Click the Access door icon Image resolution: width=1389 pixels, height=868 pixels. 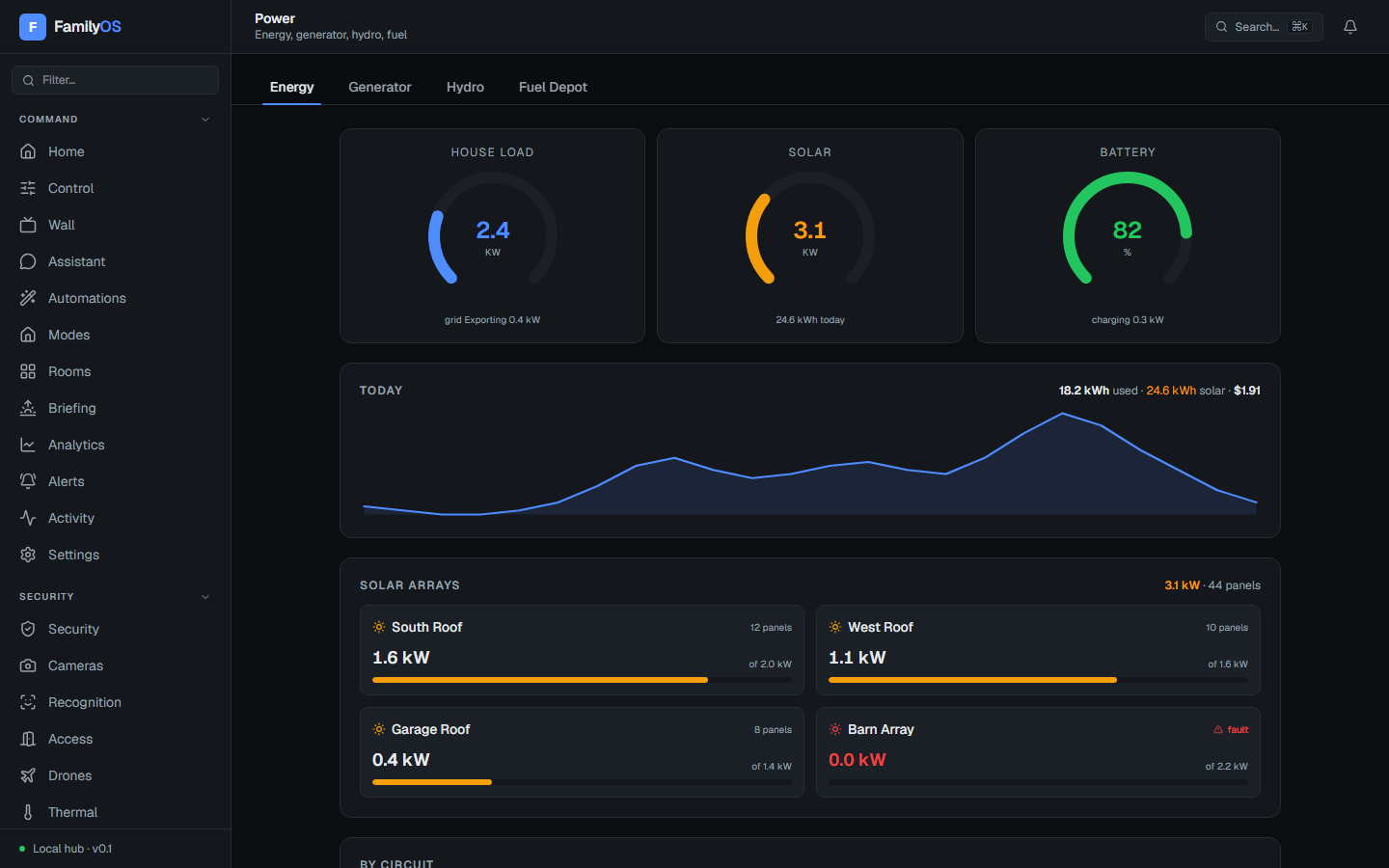point(28,739)
